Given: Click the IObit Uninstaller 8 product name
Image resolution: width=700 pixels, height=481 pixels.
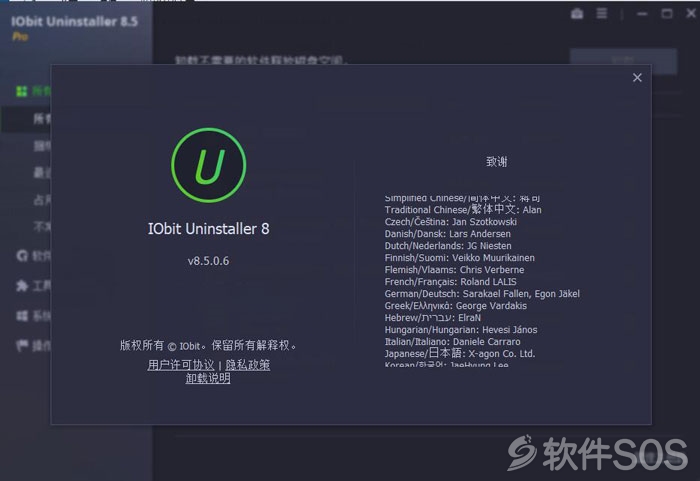Looking at the screenshot, I should tap(208, 229).
